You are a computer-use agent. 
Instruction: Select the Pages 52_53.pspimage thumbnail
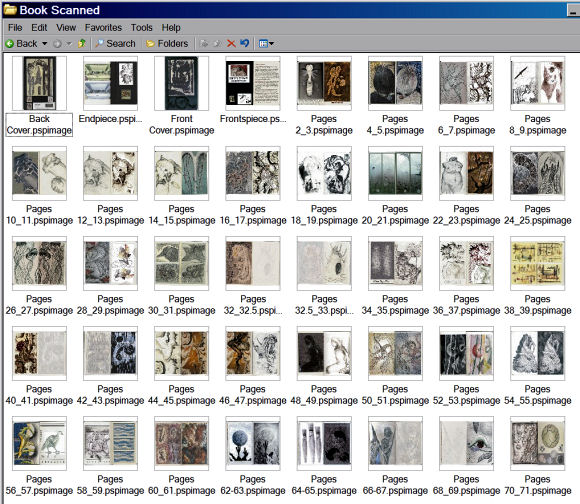(466, 354)
